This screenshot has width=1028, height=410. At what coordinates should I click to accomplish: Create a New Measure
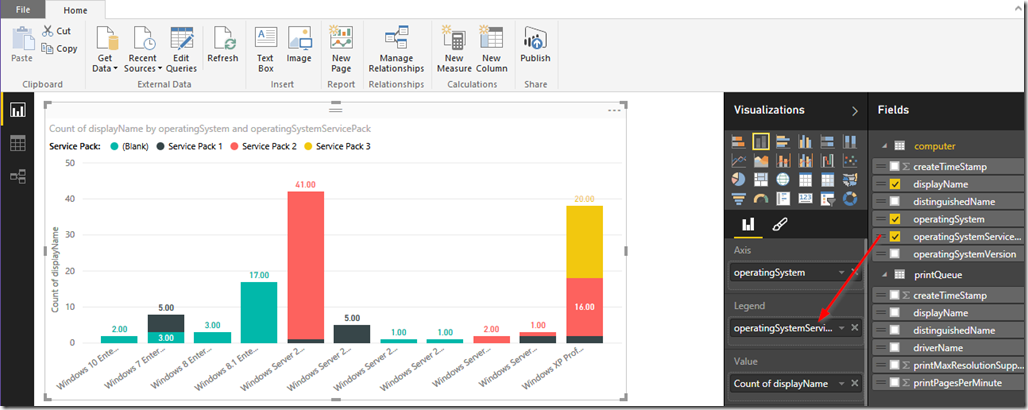pos(454,50)
